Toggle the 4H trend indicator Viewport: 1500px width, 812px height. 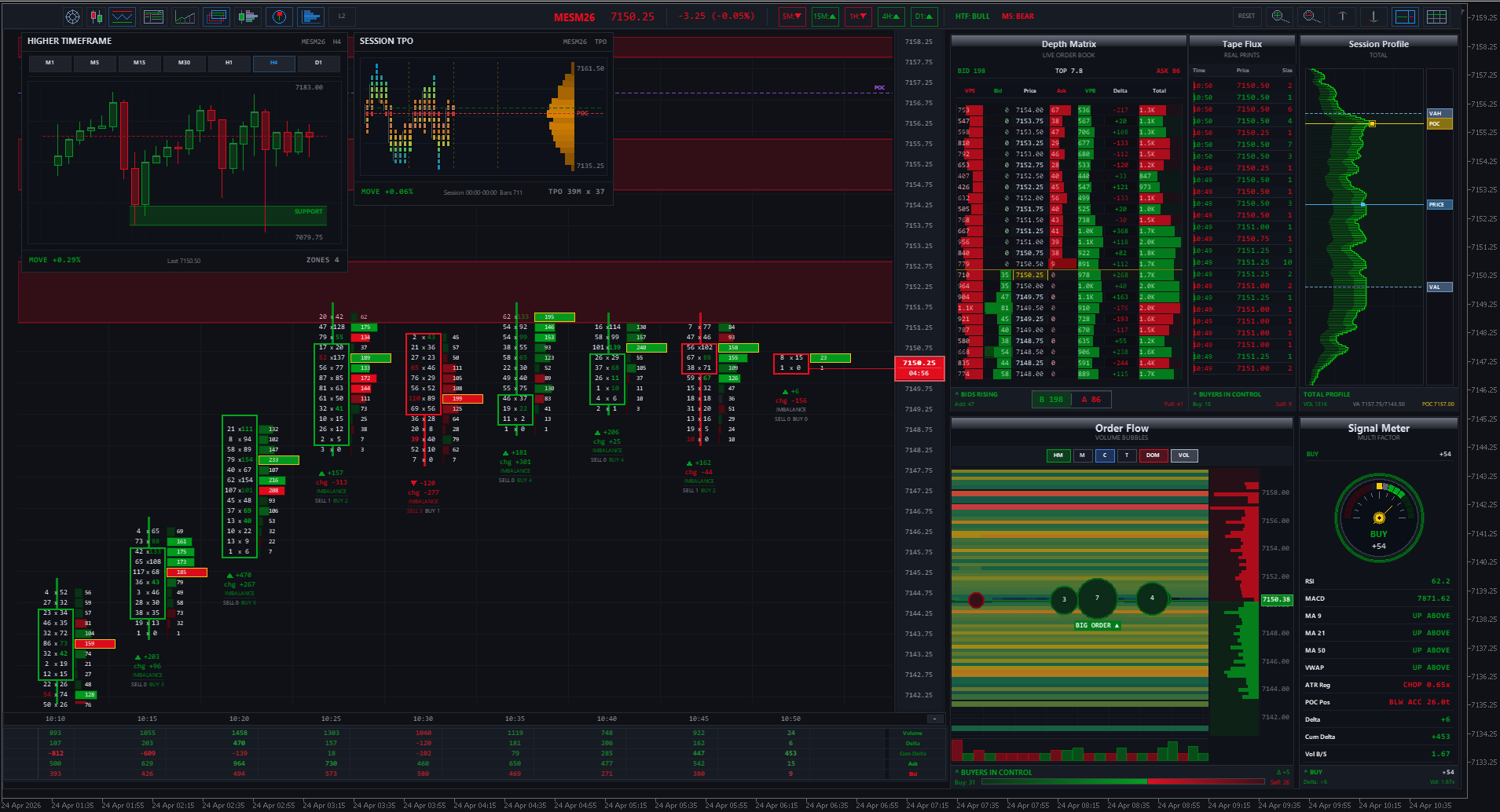point(891,16)
